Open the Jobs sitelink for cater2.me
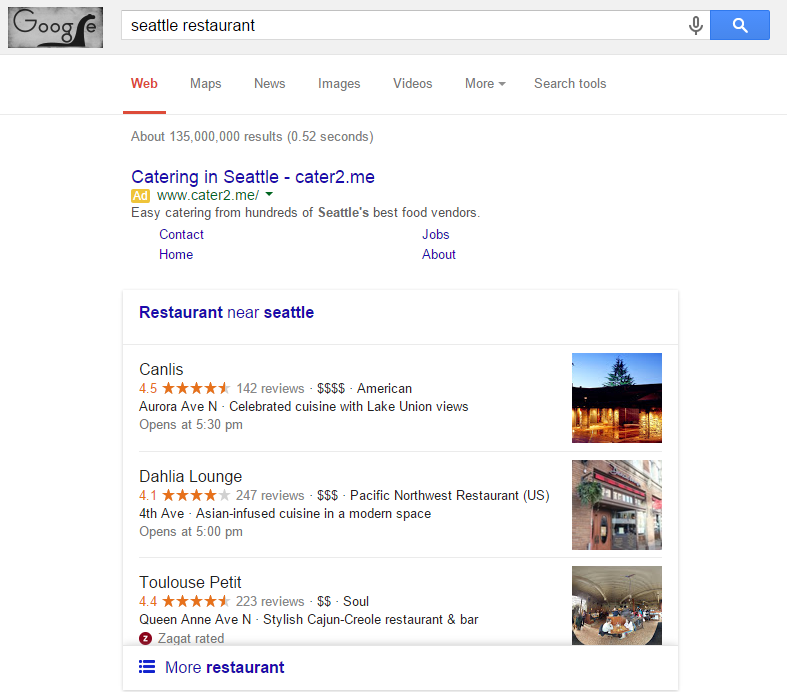The height and width of the screenshot is (692, 787). tap(436, 234)
